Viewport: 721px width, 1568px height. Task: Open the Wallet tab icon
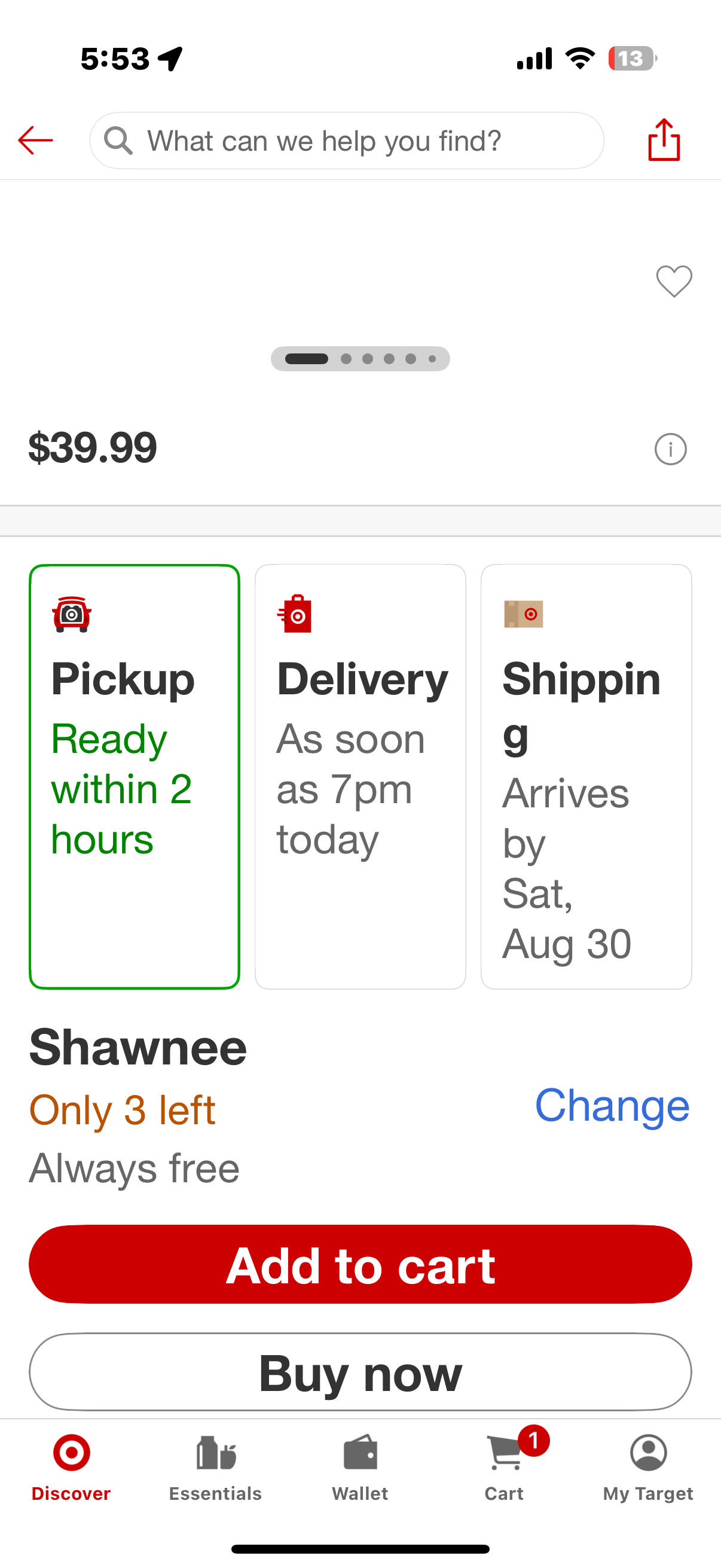(360, 1454)
